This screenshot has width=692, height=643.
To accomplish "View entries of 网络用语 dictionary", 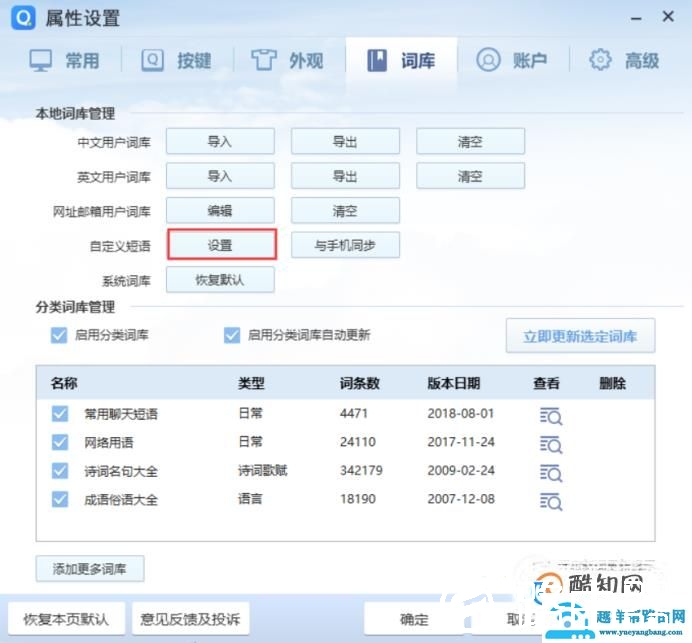I will click(x=551, y=444).
